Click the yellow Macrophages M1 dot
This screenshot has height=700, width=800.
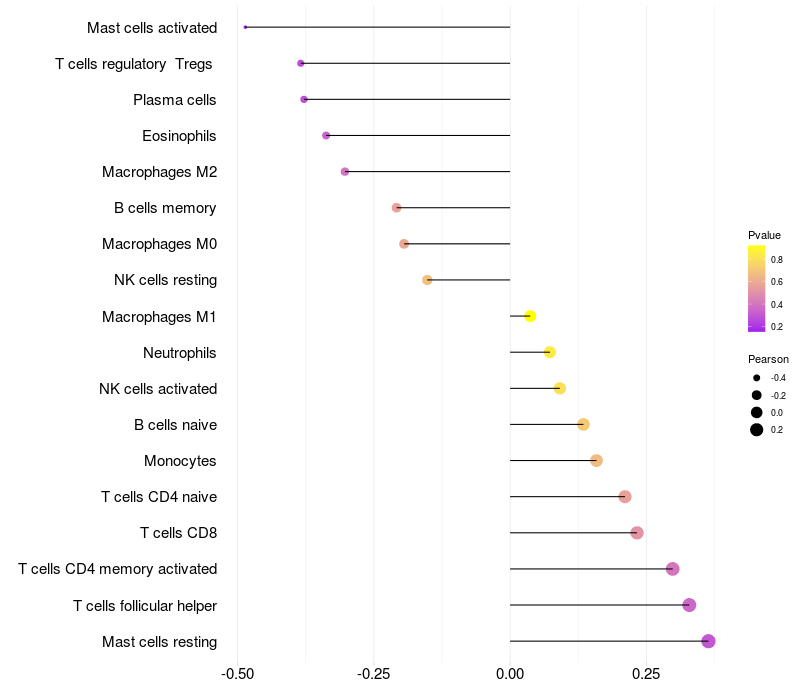point(530,316)
